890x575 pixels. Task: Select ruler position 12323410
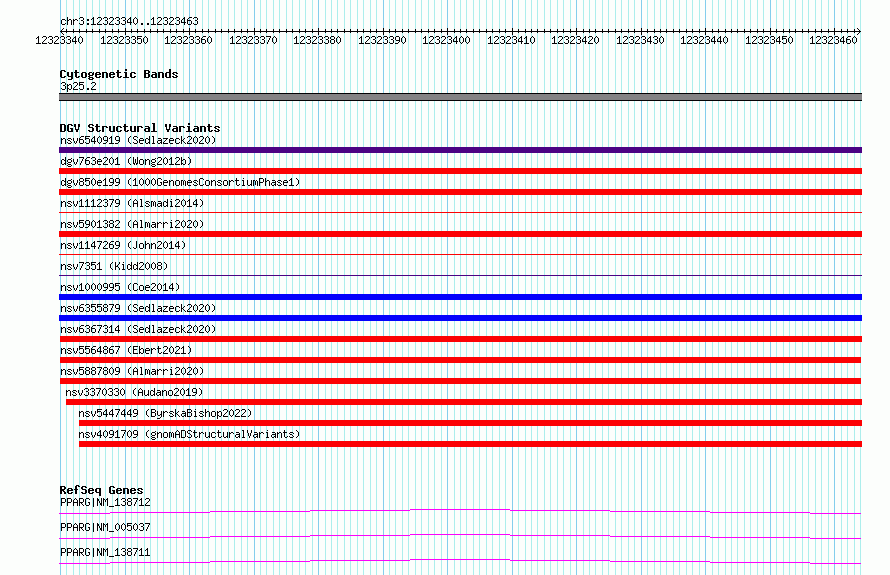pyautogui.click(x=511, y=40)
